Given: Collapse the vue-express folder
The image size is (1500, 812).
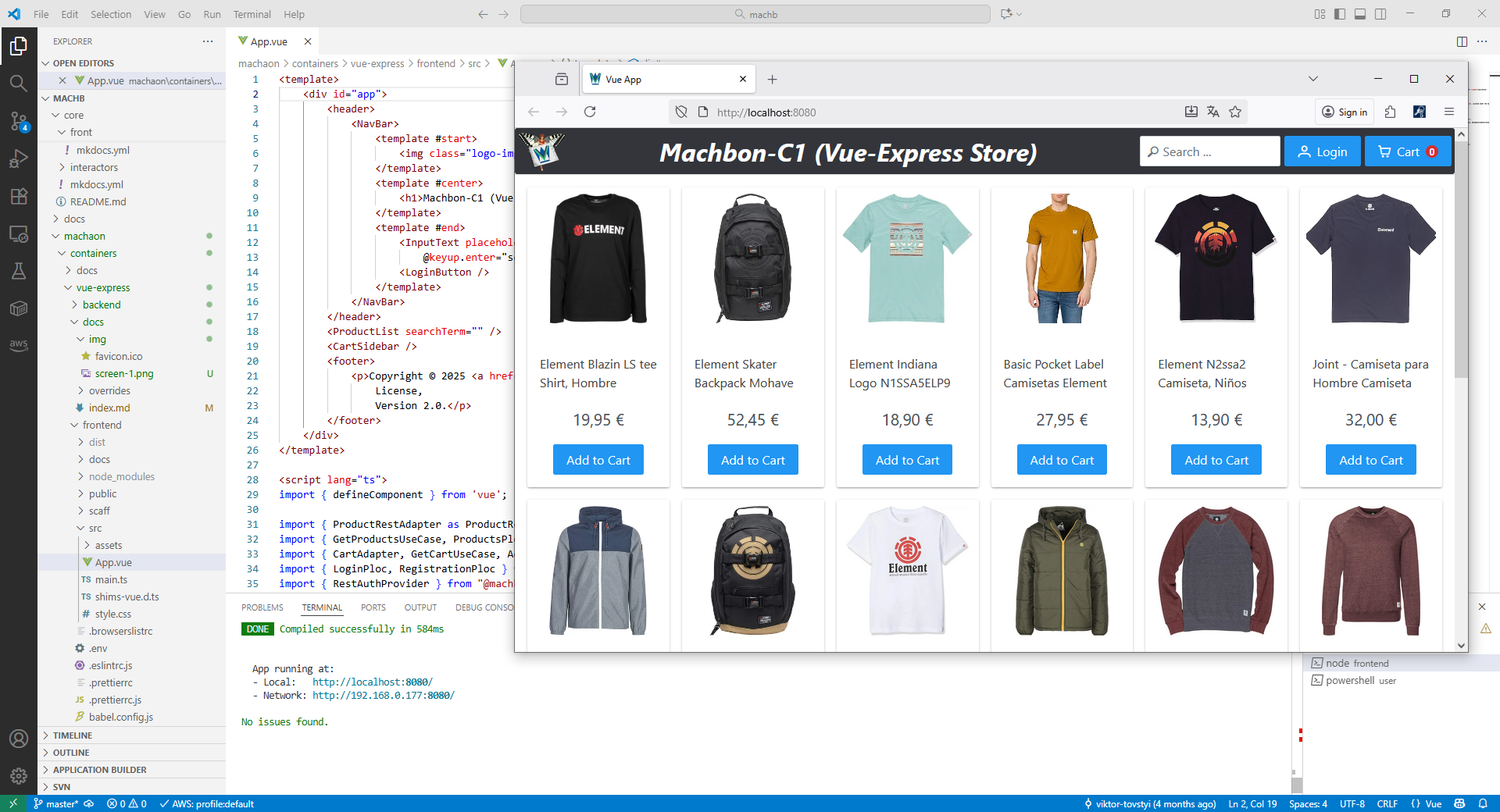Looking at the screenshot, I should pos(102,287).
